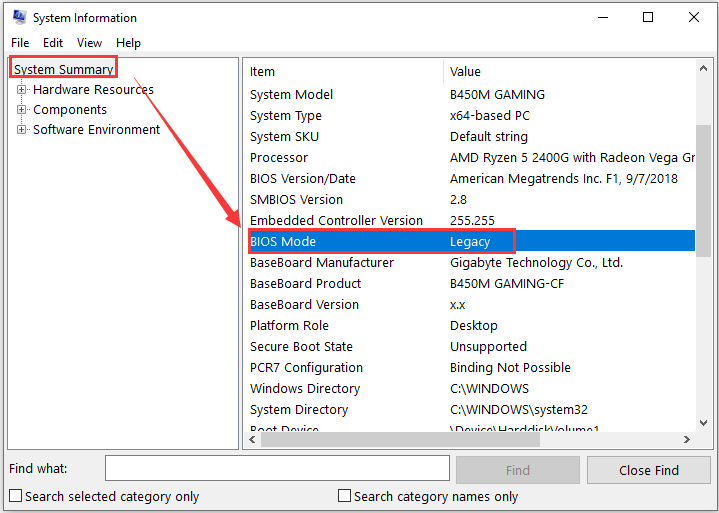Select the Embedded Controller Version row

(471, 221)
